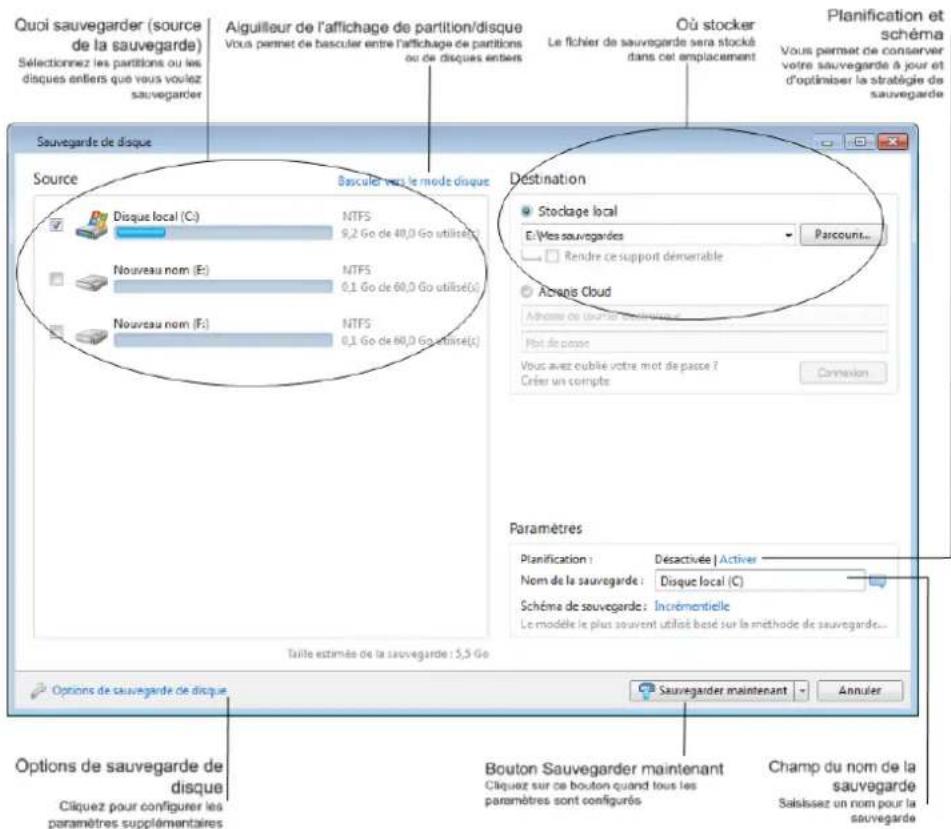Image resolution: width=951 pixels, height=829 pixels.
Task: Click 'Taille estimée de la sauvegarde : 5,5 Go' text
Action: [388, 654]
